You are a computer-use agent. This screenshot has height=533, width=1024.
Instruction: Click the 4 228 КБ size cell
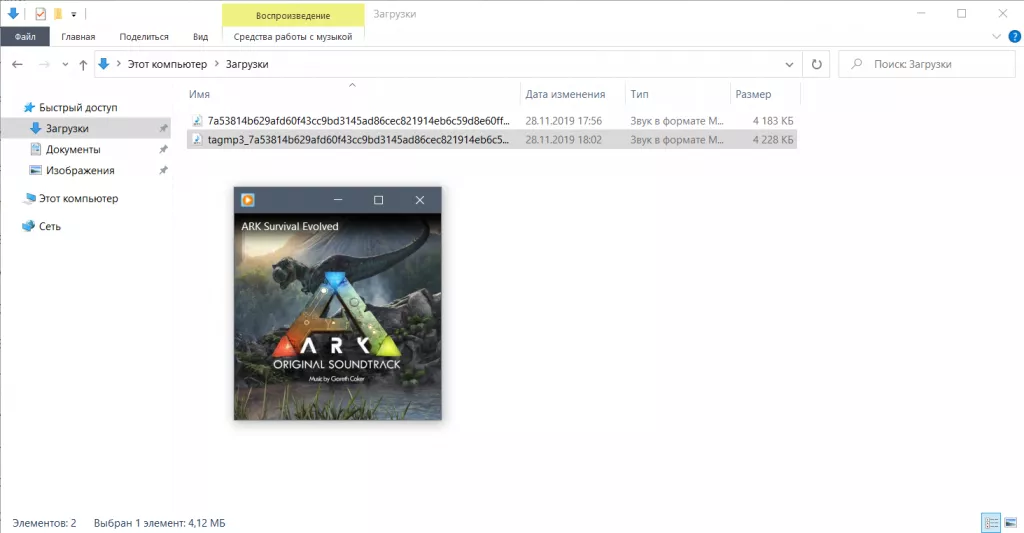click(x=773, y=140)
